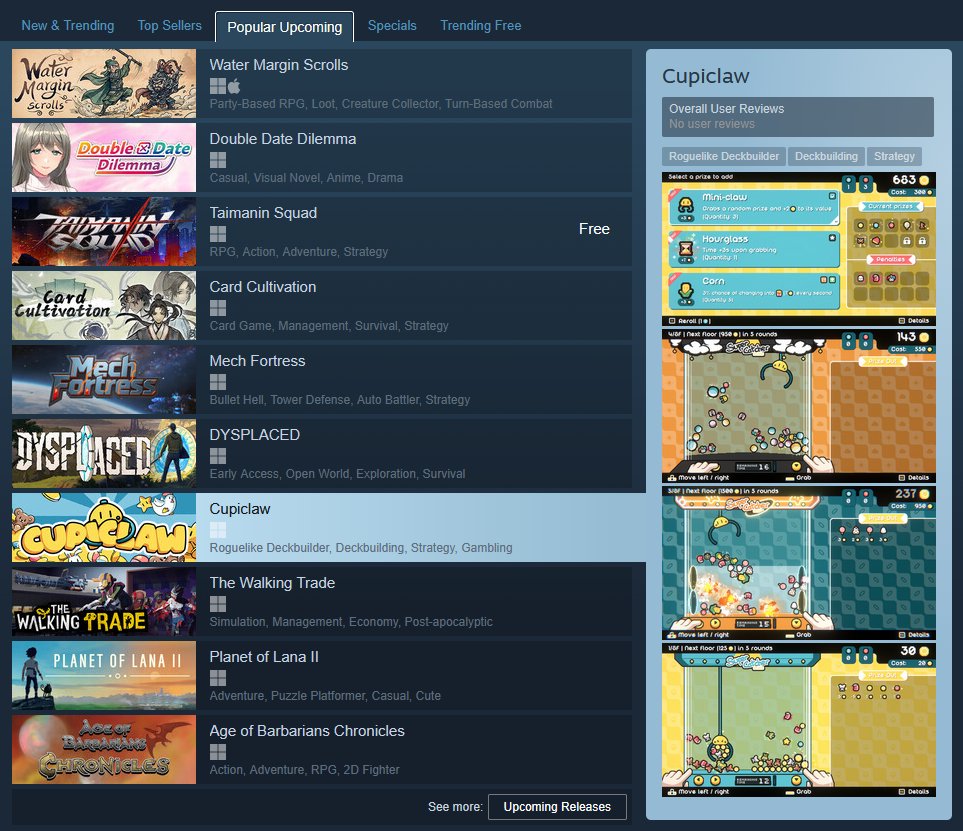Click the Cupiclaw heading in the preview panel
This screenshot has height=831, width=963.
(706, 76)
